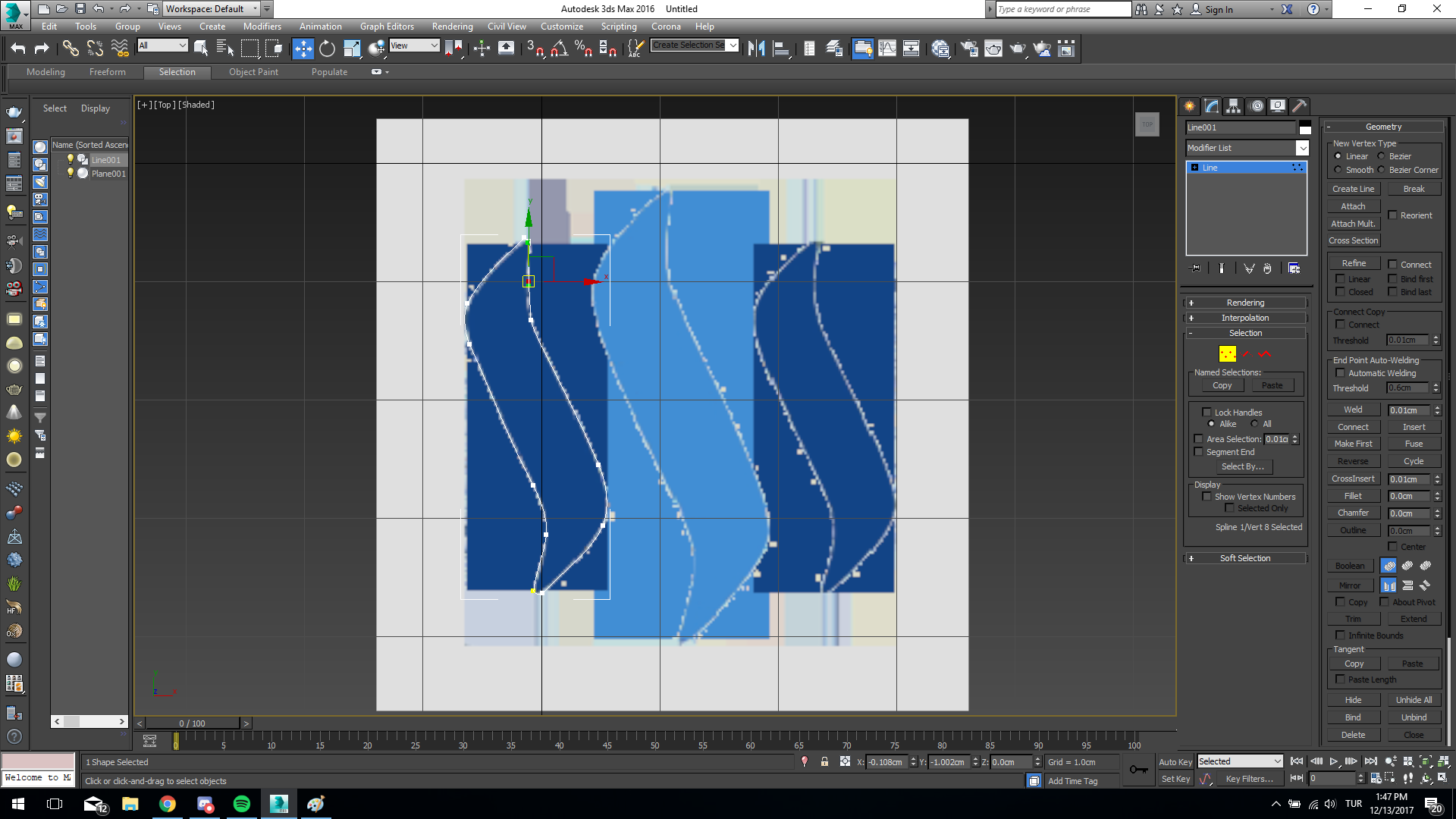Collapse the Geometry rollout
The height and width of the screenshot is (819, 1456).
[1383, 127]
